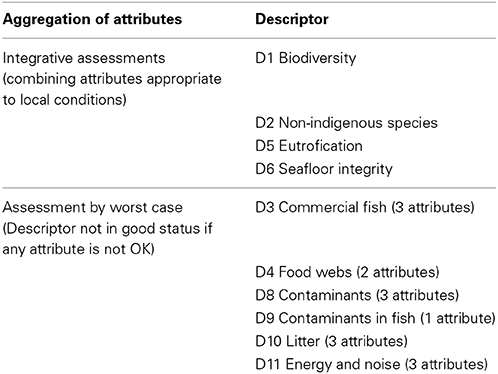Select 'D8 Contaminants (3 attributes)' row
The width and height of the screenshot is (498, 374).
click(x=357, y=295)
